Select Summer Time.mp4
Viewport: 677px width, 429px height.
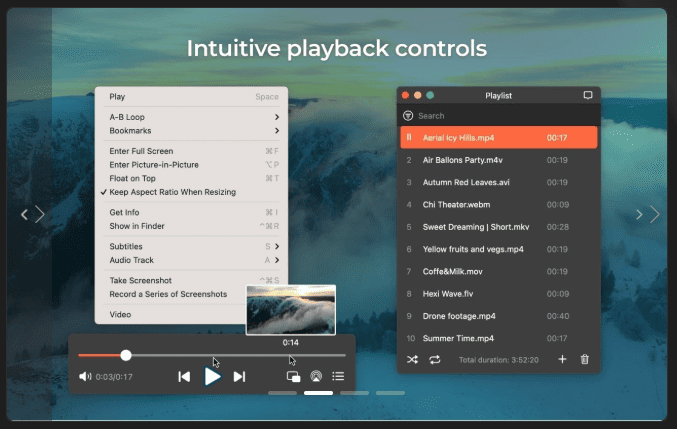[x=499, y=338]
